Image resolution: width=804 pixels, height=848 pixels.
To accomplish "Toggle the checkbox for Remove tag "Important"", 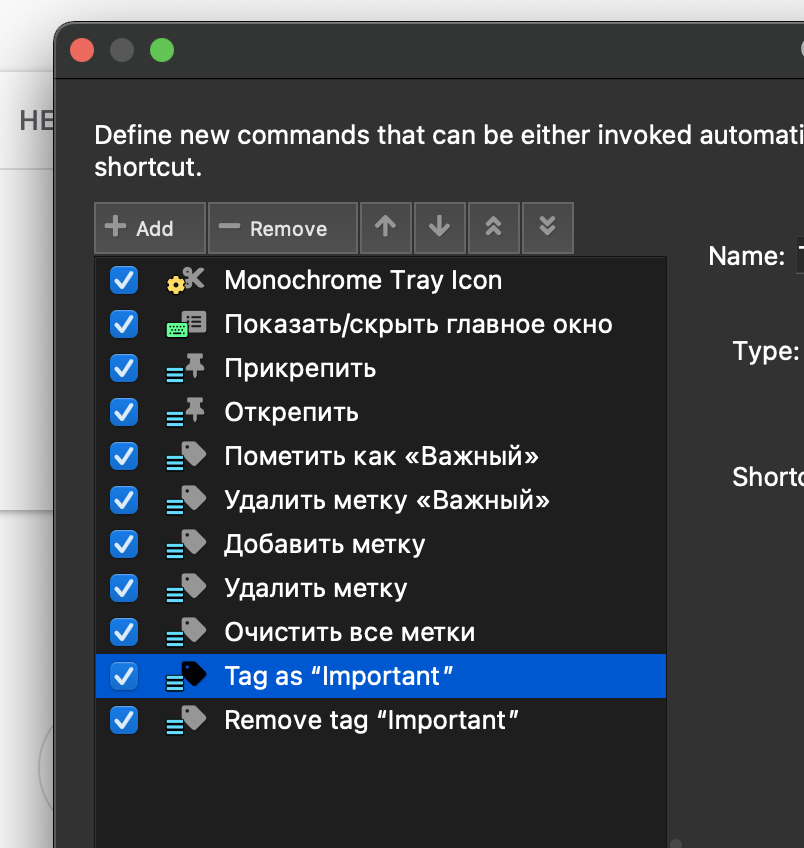I will click(x=123, y=719).
